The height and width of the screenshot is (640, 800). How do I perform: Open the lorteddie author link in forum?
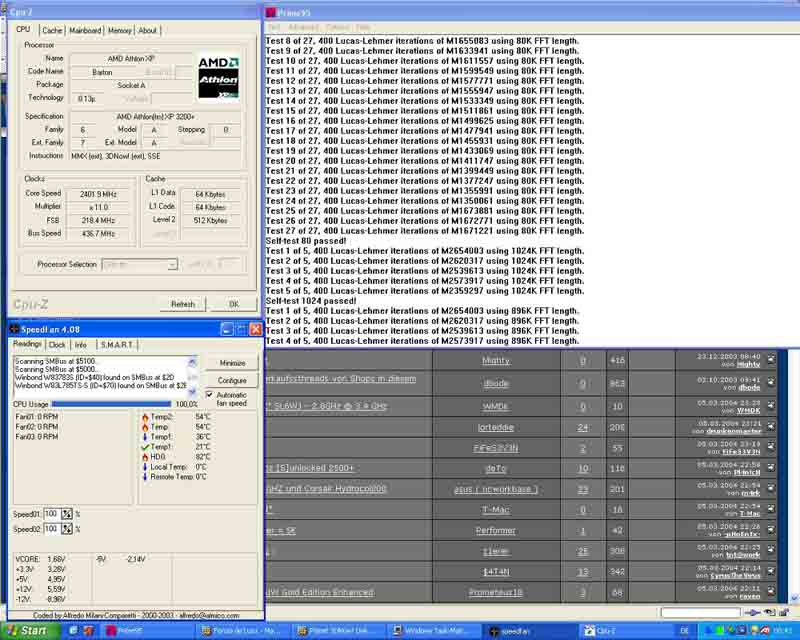[496, 427]
